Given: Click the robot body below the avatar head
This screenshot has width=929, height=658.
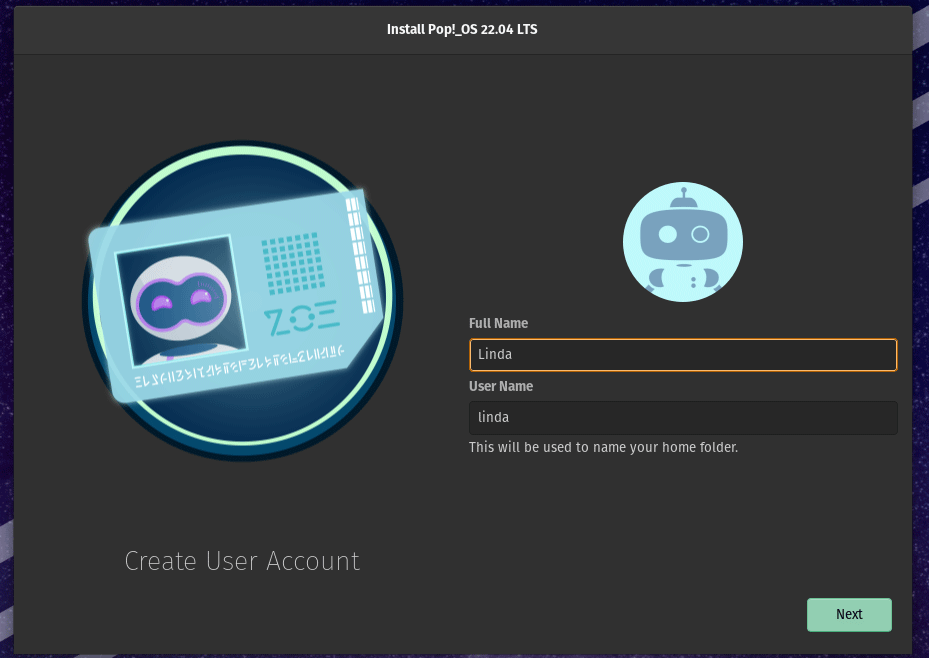Looking at the screenshot, I should click(x=683, y=280).
